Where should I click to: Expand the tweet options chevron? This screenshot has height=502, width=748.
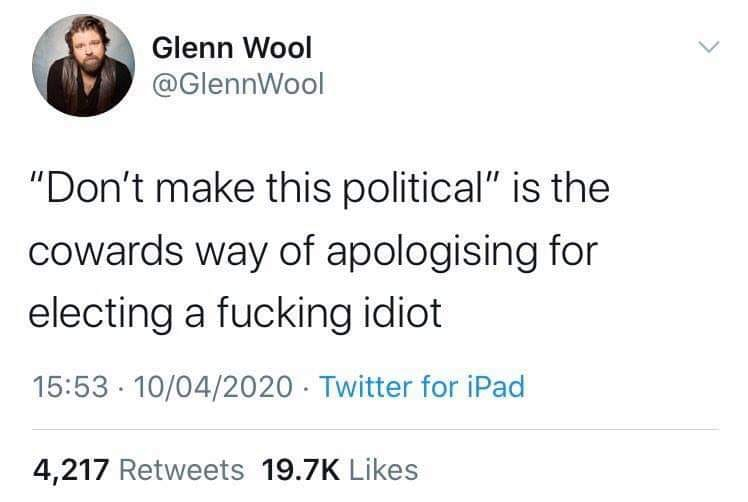709,47
